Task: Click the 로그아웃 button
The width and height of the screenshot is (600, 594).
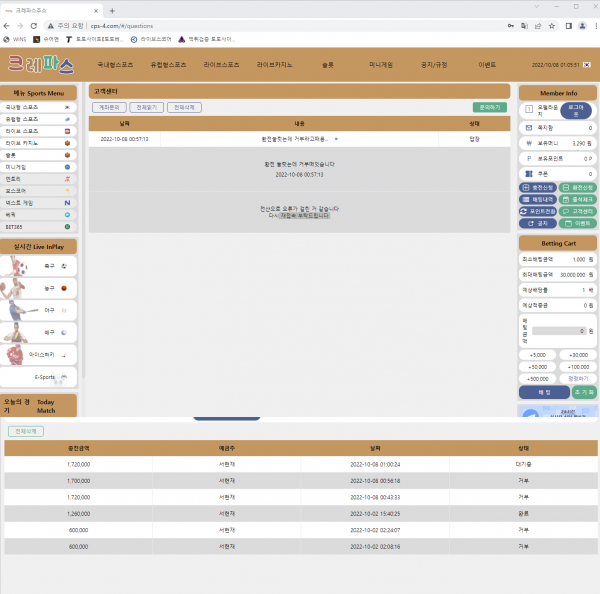Action: [x=576, y=110]
